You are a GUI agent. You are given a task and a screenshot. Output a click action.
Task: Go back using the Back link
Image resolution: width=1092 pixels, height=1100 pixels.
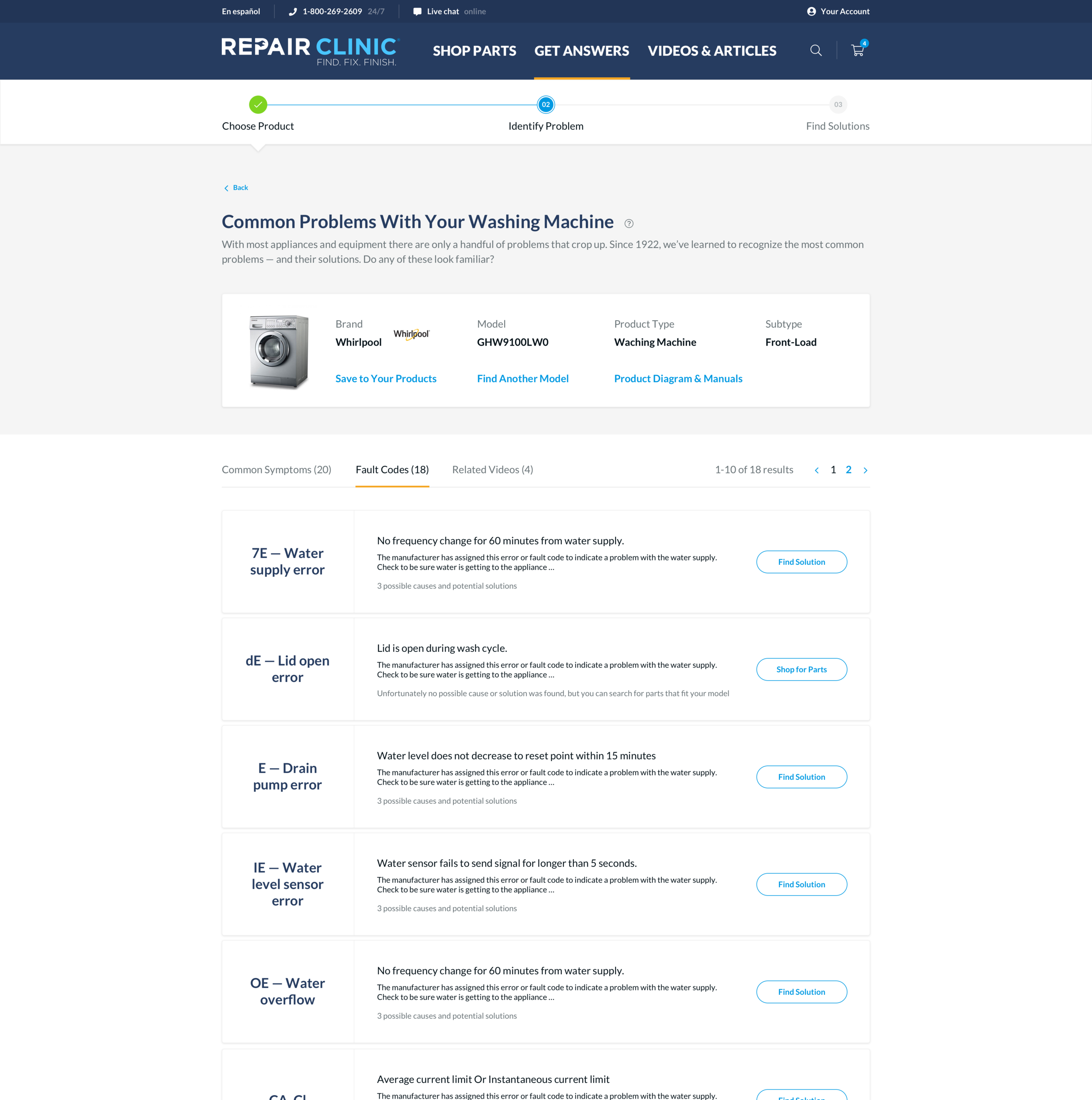tap(236, 188)
